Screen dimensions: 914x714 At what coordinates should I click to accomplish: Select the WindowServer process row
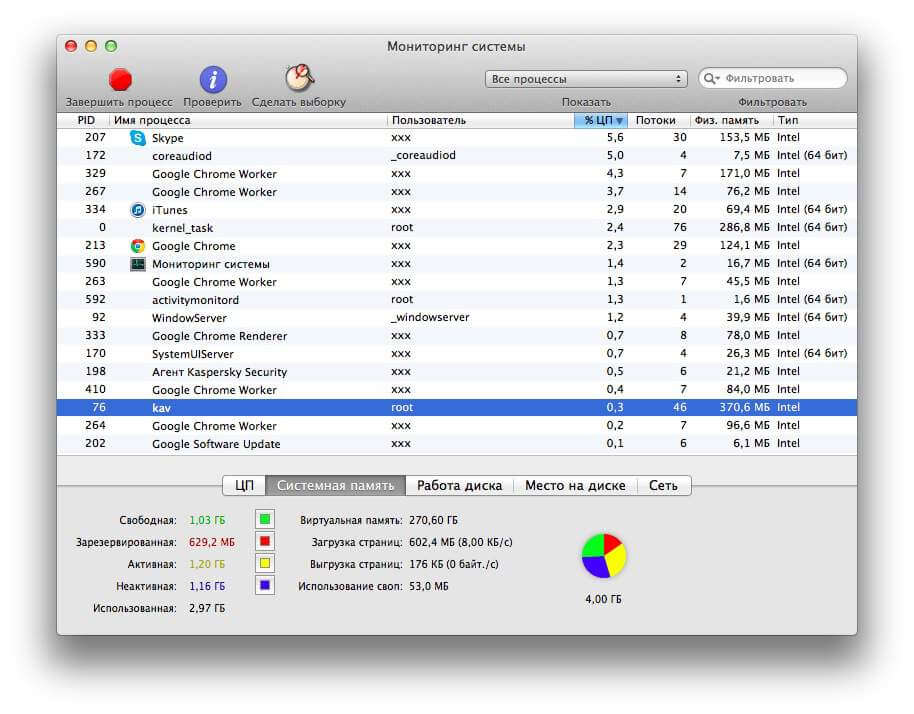point(457,318)
